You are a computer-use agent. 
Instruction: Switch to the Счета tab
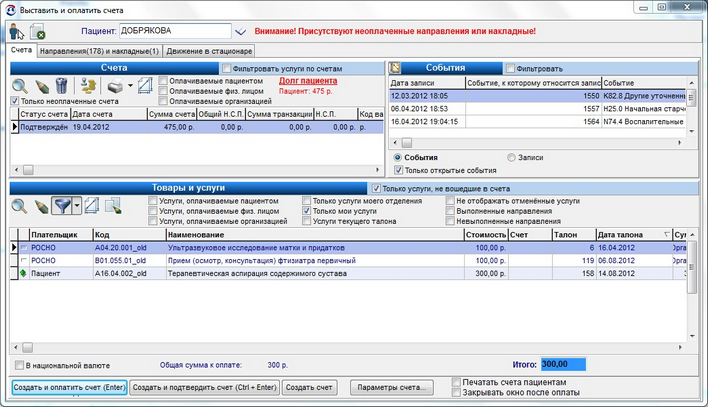click(x=21, y=50)
